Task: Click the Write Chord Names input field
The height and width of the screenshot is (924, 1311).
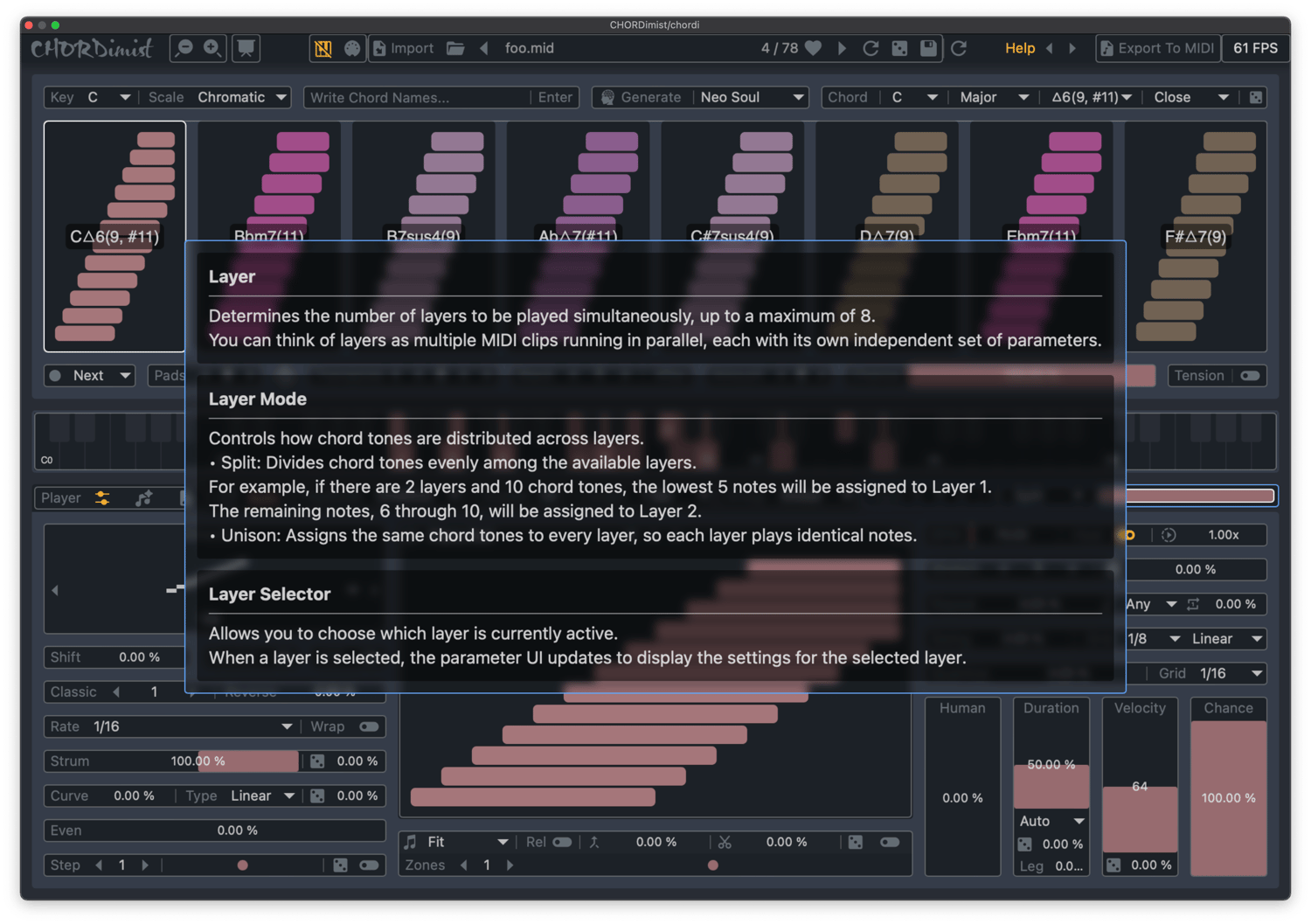Action: (x=418, y=97)
